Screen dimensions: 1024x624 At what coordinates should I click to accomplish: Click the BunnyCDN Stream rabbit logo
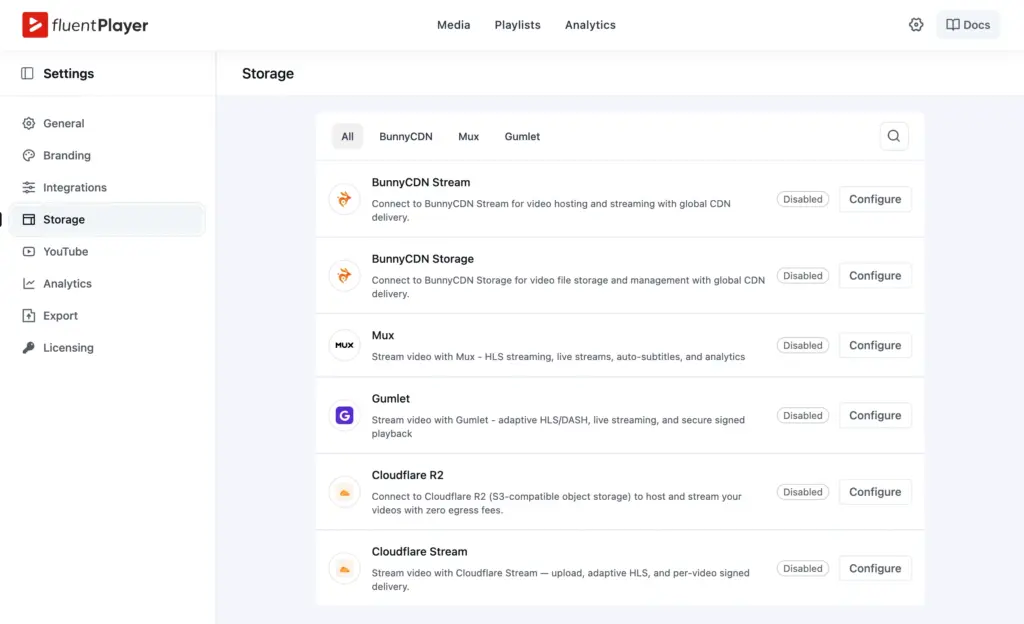(344, 199)
